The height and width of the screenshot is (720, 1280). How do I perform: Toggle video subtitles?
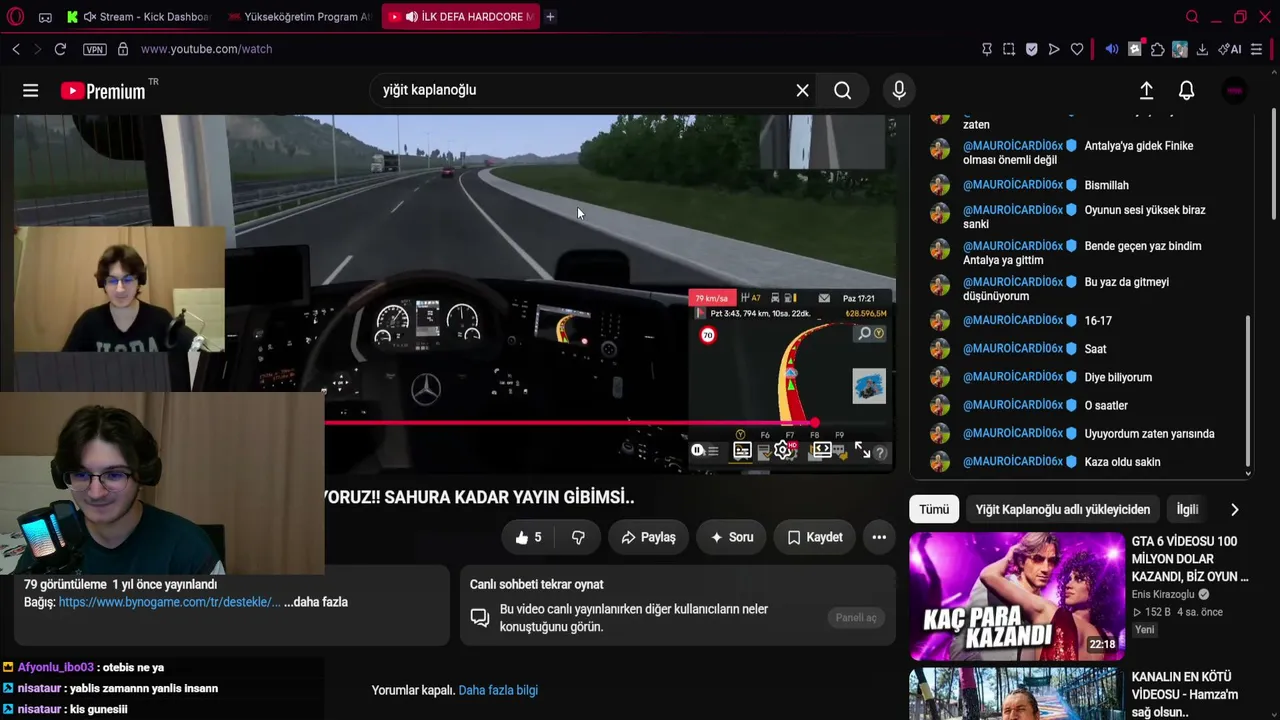coord(742,451)
